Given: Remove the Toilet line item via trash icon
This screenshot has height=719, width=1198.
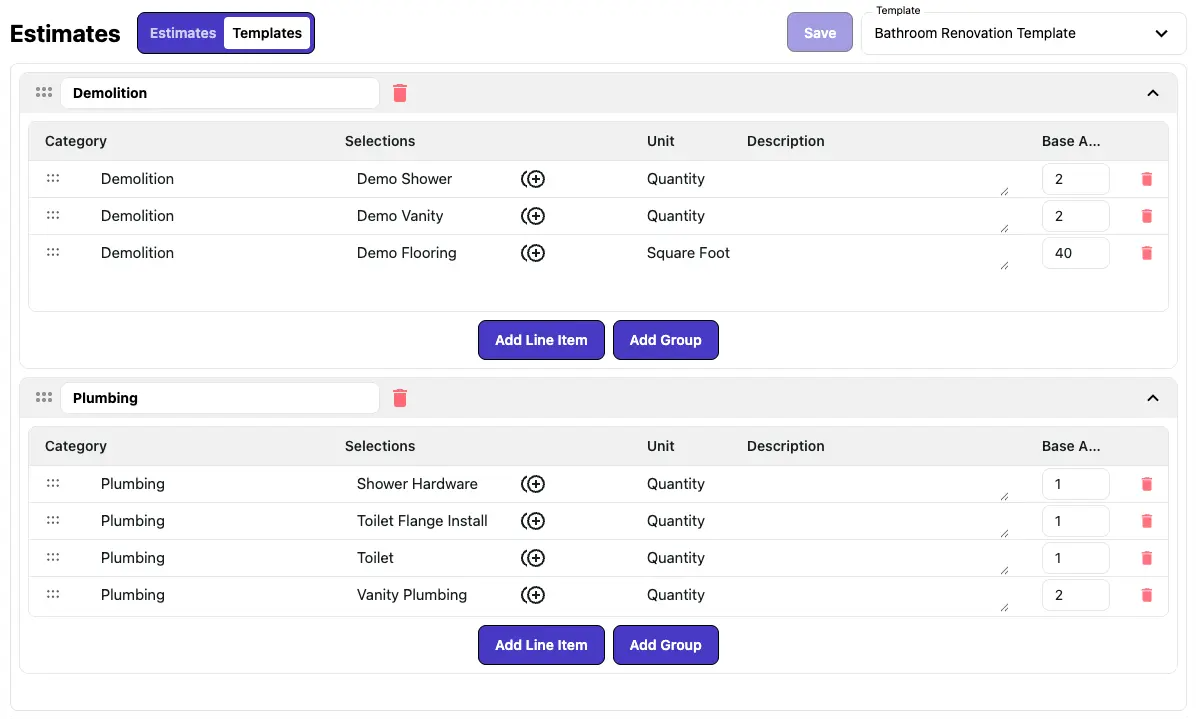Looking at the screenshot, I should pyautogui.click(x=1146, y=558).
